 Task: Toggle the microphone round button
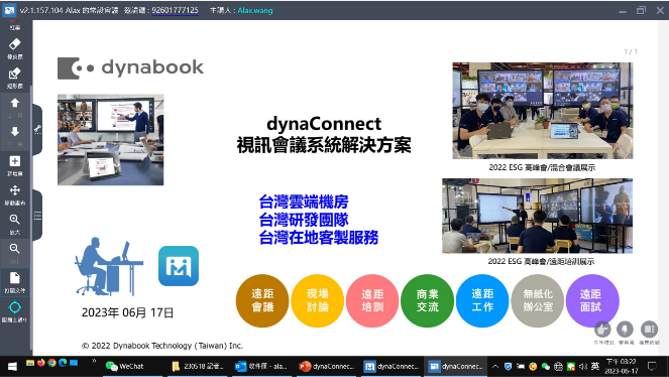click(x=625, y=329)
